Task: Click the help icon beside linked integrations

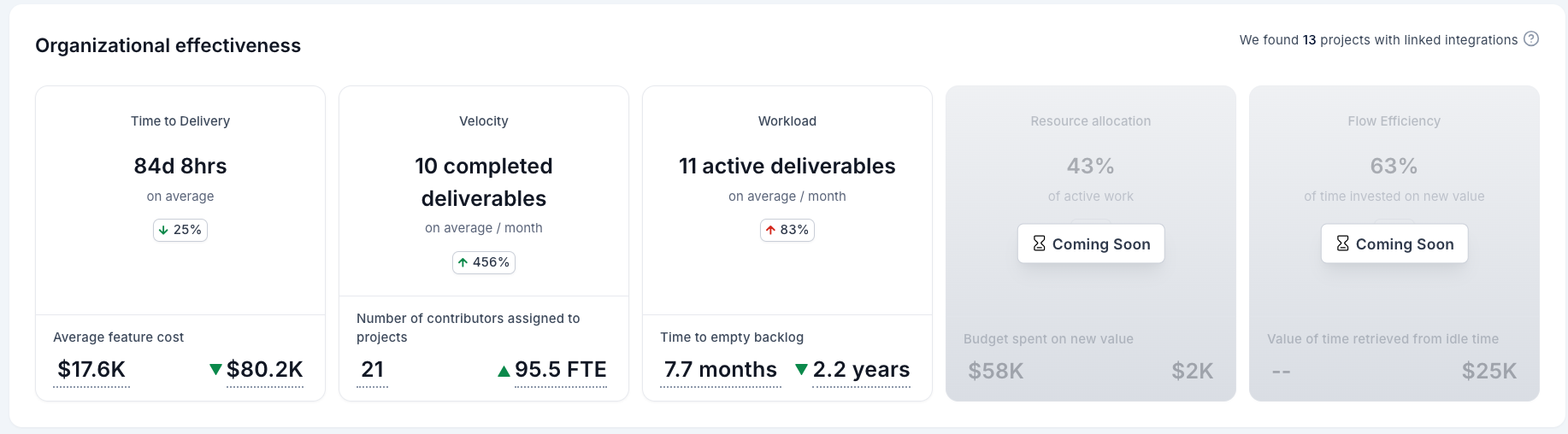Action: click(x=1531, y=38)
